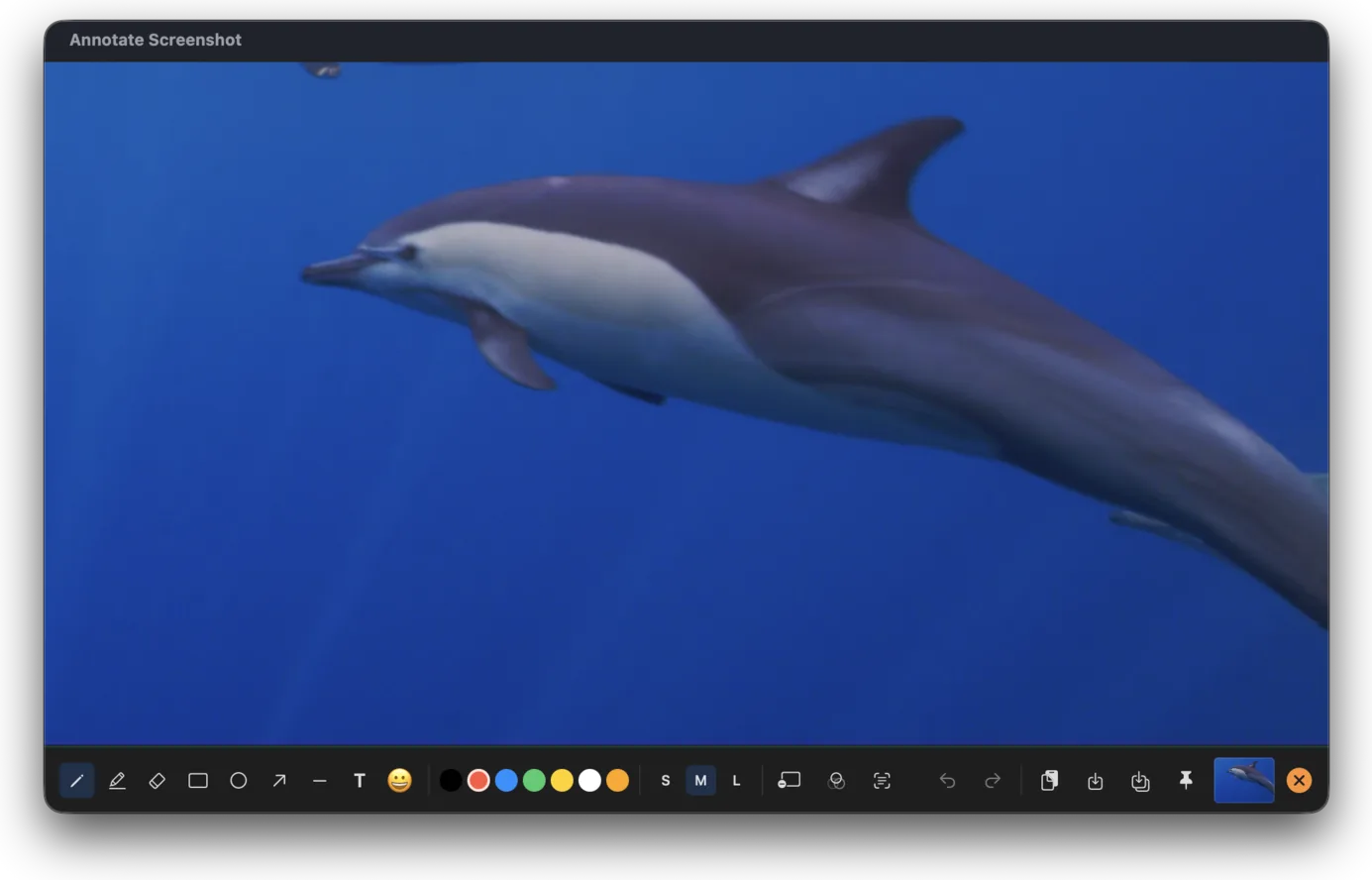The width and height of the screenshot is (1372, 880).
Task: Click the overlapping circles blur icon
Action: (x=836, y=781)
